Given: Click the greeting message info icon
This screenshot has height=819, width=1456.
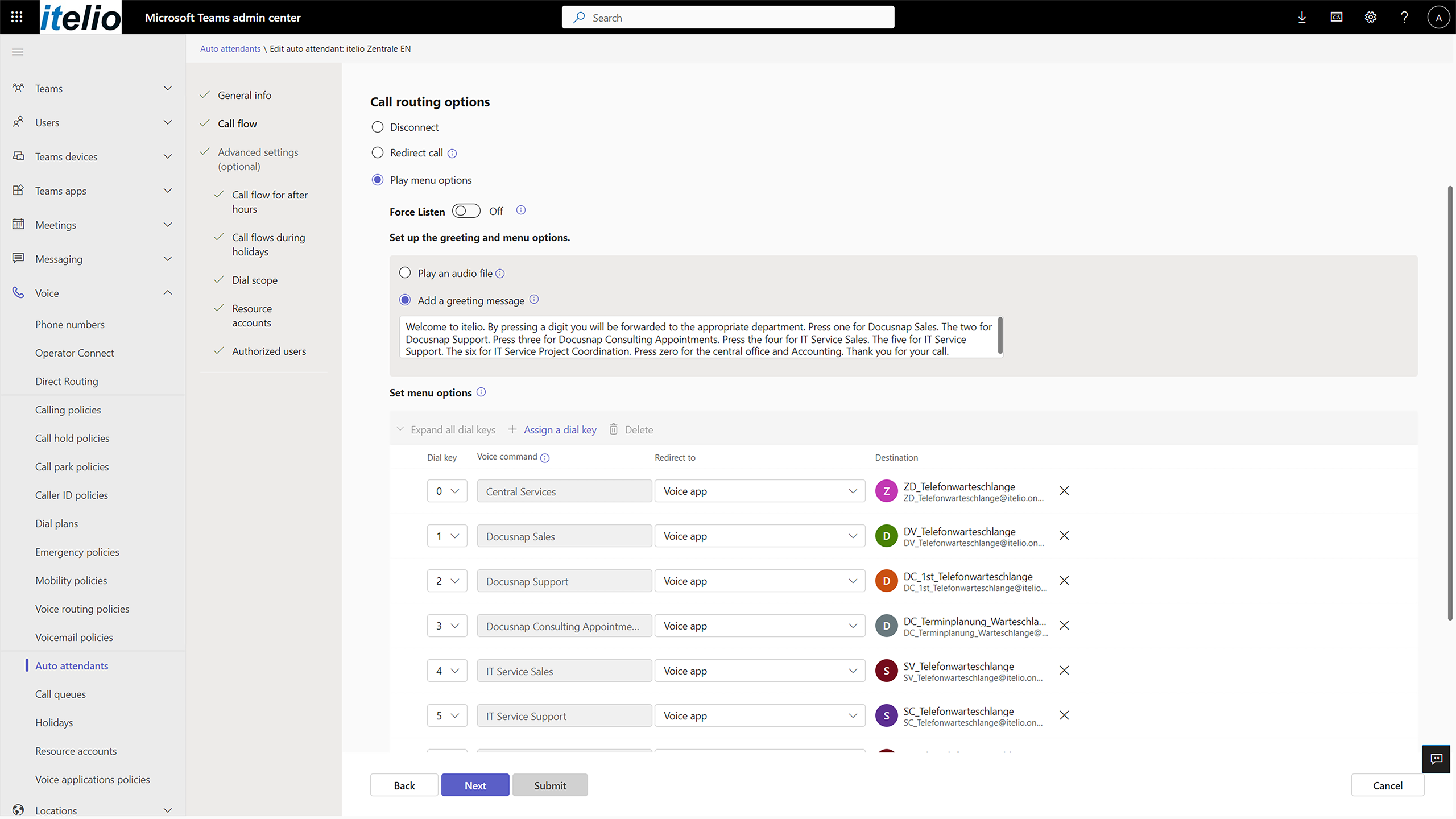Looking at the screenshot, I should [x=534, y=300].
